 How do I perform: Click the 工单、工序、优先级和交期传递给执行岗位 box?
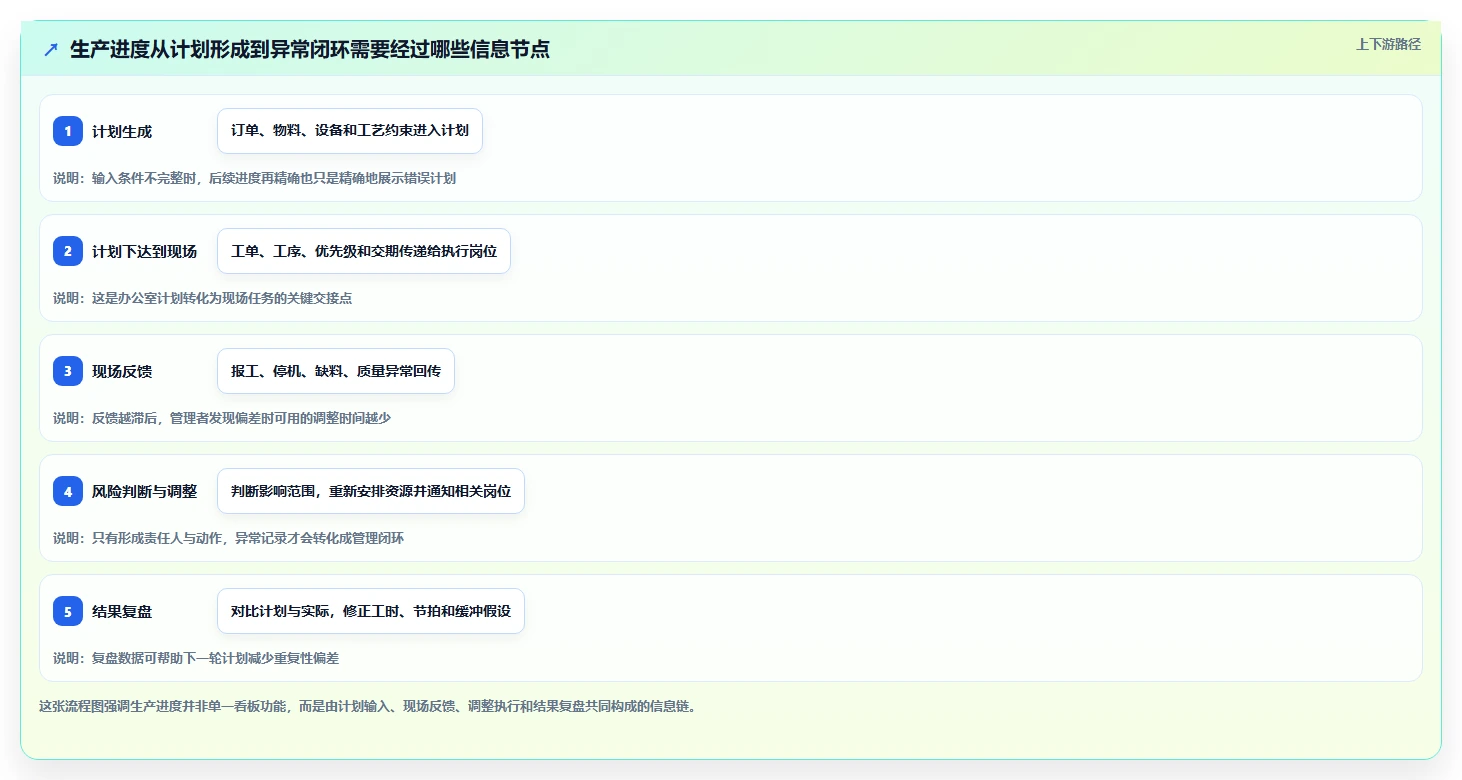[x=364, y=251]
